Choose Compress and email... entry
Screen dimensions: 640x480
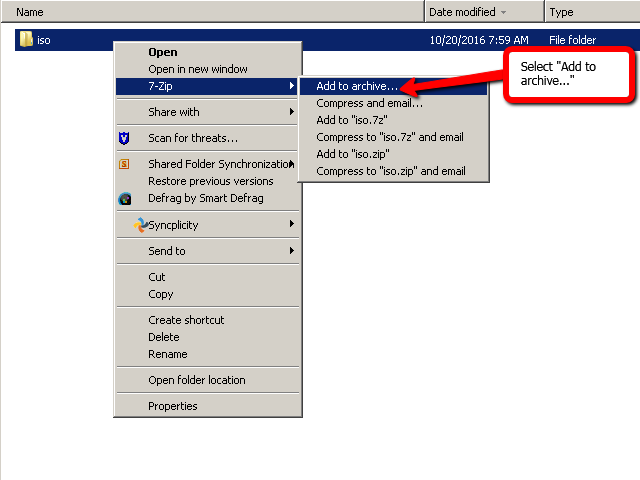point(369,103)
